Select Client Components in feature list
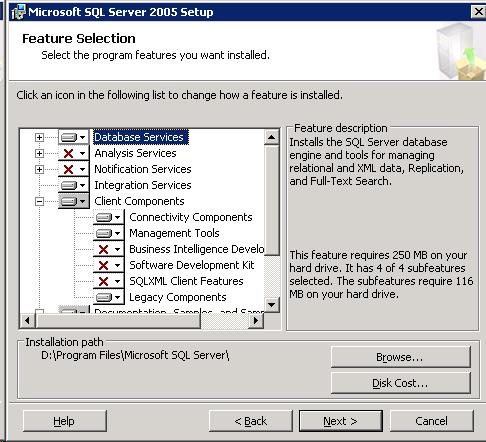486x442 pixels. click(x=139, y=201)
